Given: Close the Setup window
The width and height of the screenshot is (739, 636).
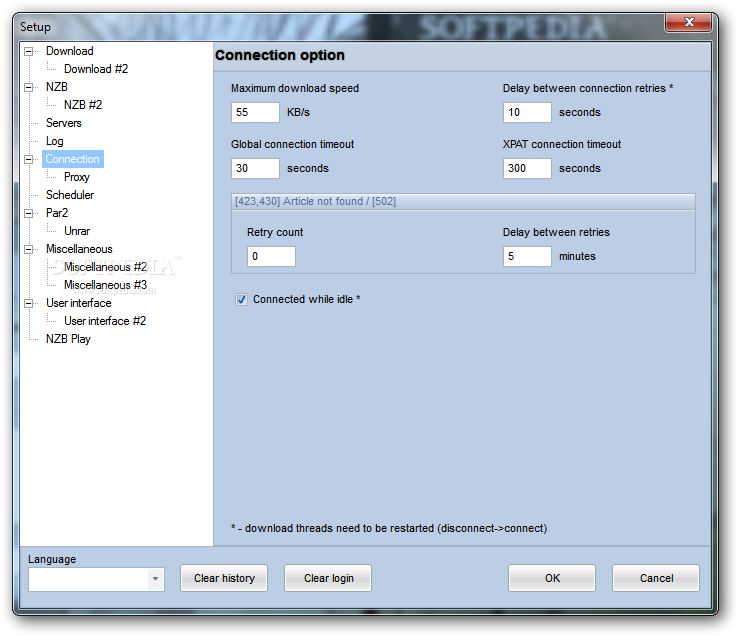Looking at the screenshot, I should (688, 22).
